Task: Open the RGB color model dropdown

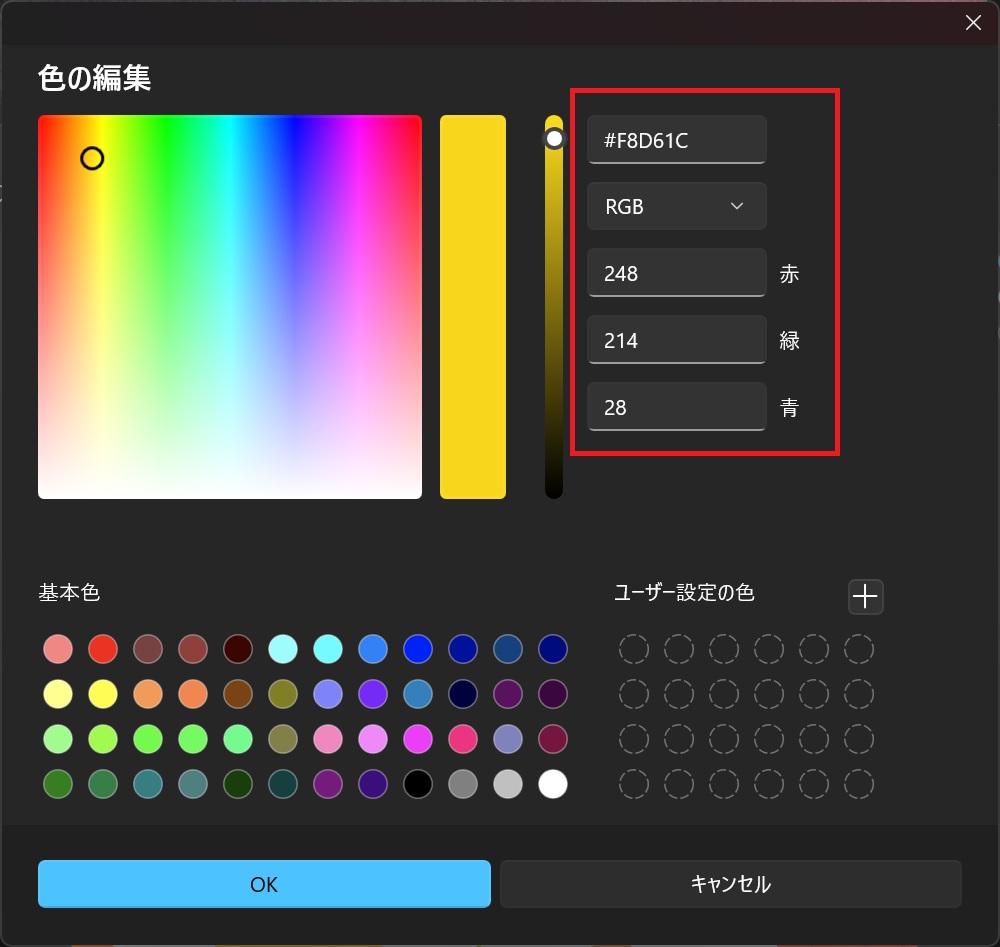Action: (676, 206)
